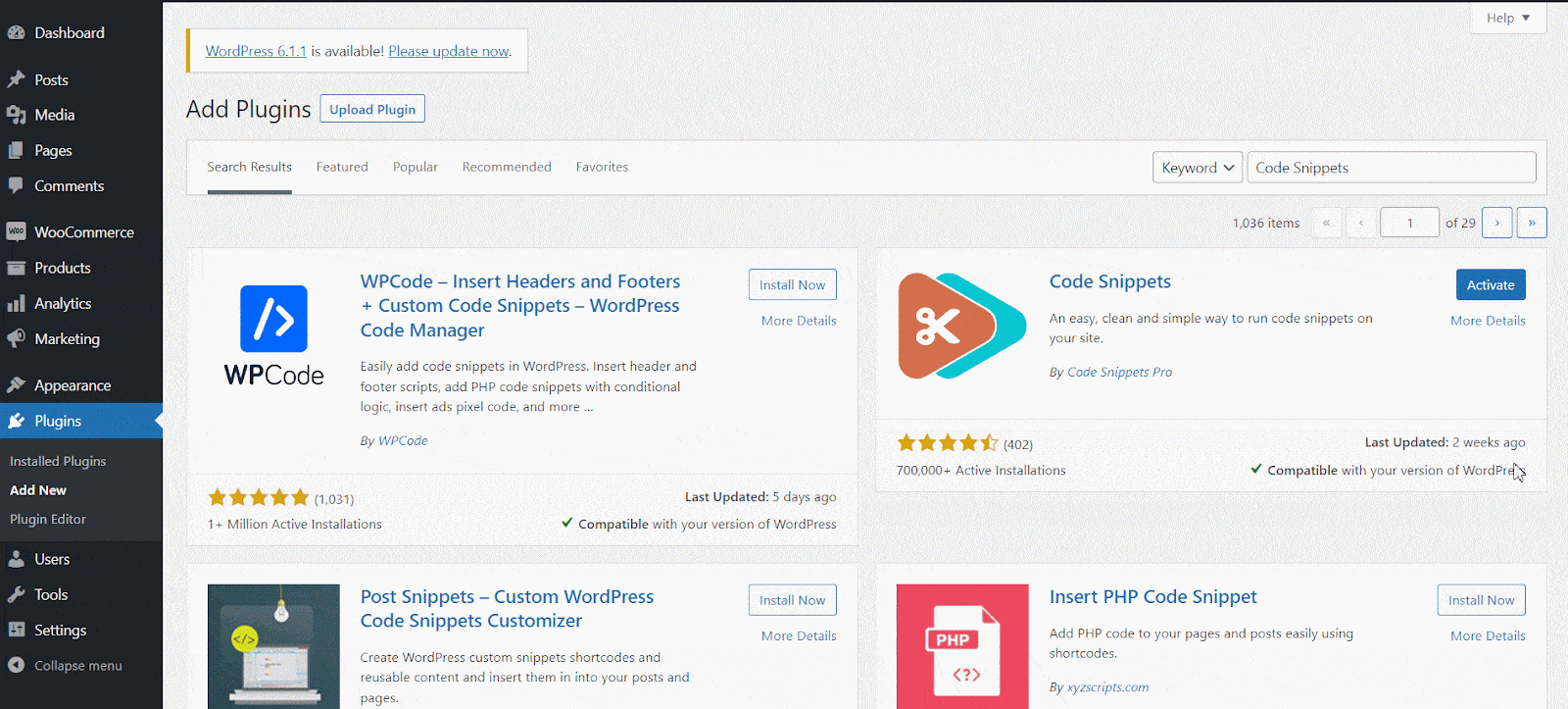Click the current page number field
Screen dimensions: 1568x709
[x=1409, y=223]
